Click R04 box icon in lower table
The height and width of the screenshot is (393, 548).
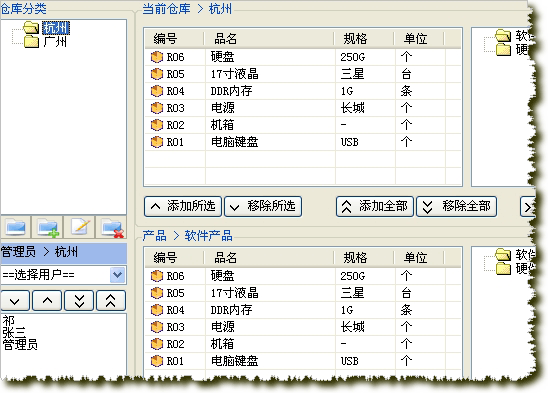[x=157, y=310]
